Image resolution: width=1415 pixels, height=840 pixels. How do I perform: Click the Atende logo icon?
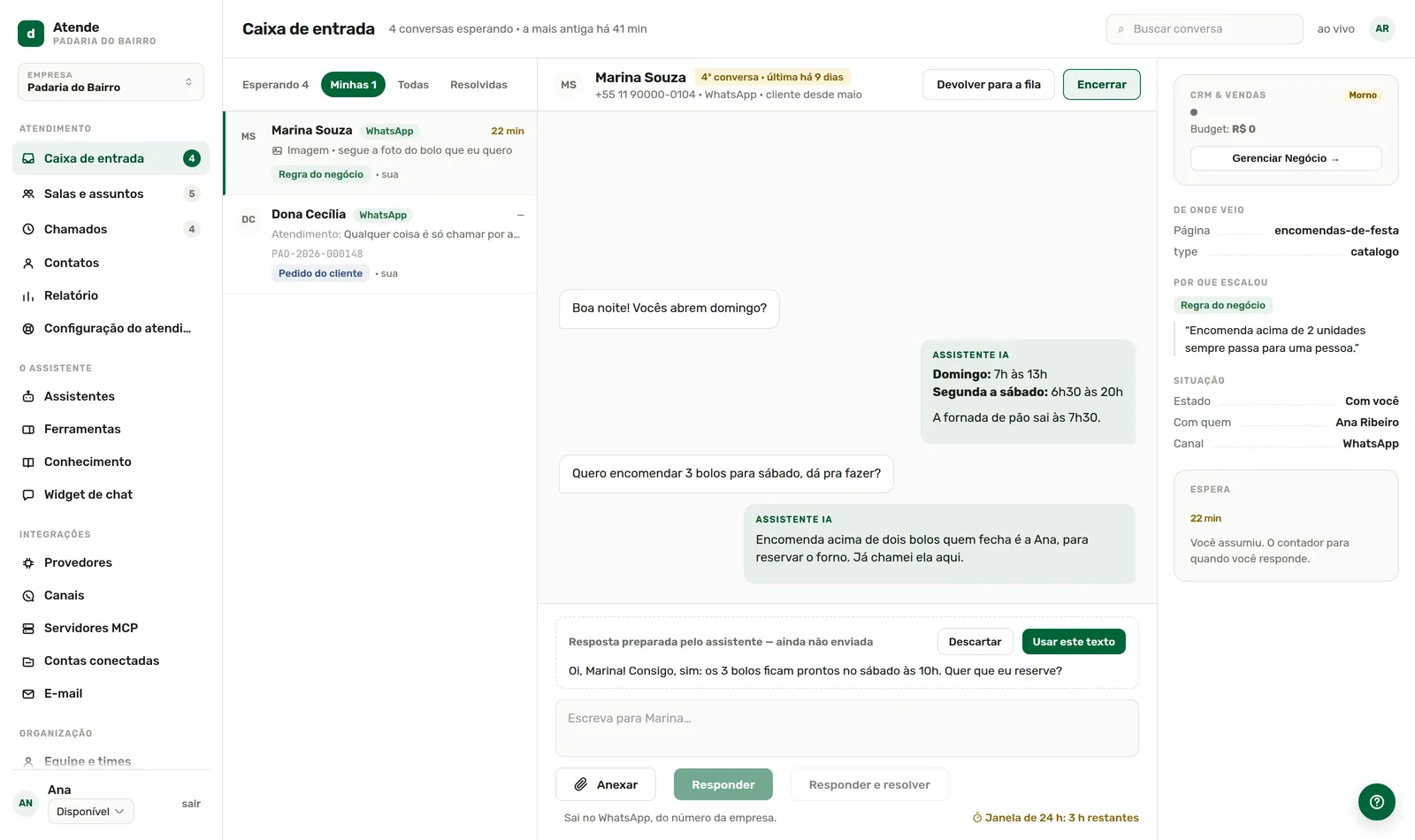(x=31, y=34)
